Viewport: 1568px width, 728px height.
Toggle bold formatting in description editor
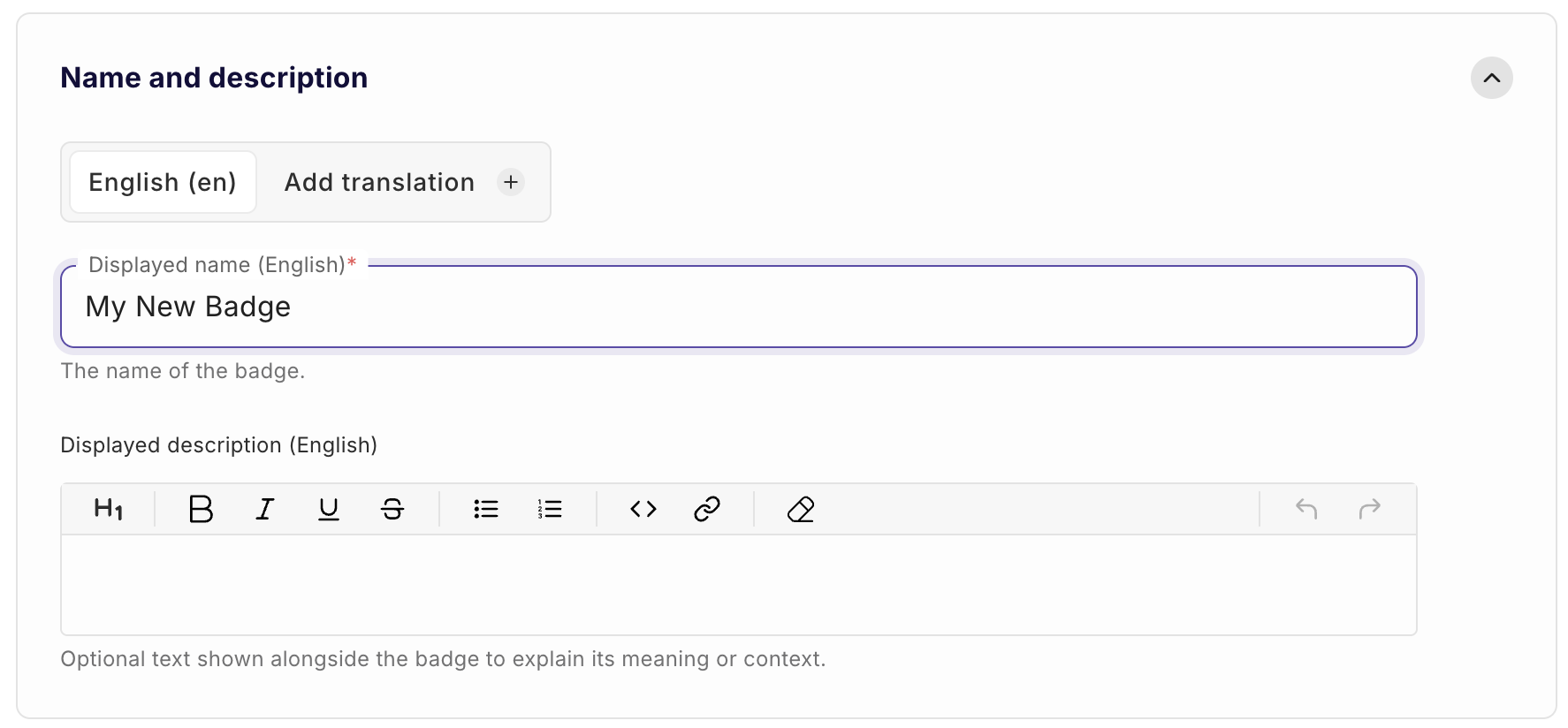click(x=201, y=509)
